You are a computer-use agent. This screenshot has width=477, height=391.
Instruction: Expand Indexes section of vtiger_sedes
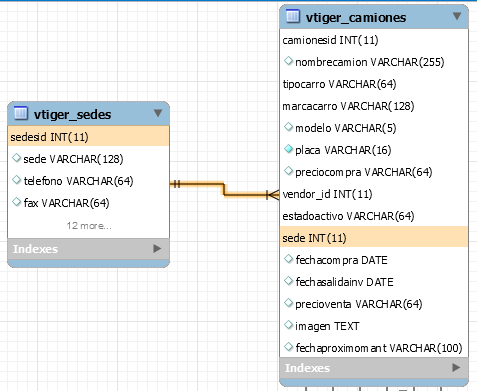(x=157, y=248)
